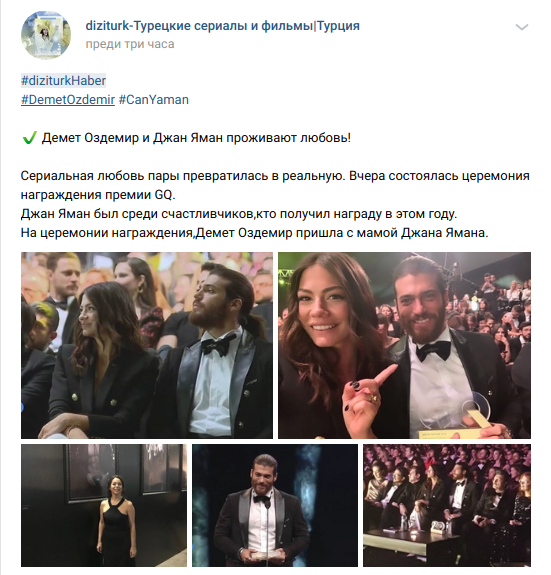Screen dimensions: 551x575
Task: Open the #CanYaman hashtag
Action: pos(154,100)
